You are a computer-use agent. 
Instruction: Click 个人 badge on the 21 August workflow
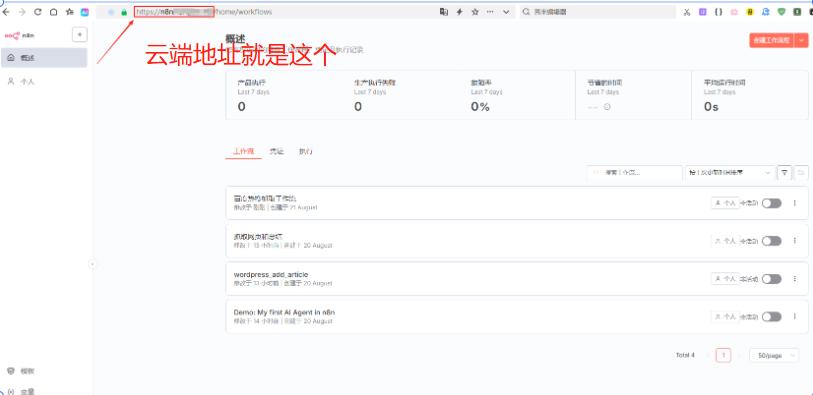pos(725,203)
